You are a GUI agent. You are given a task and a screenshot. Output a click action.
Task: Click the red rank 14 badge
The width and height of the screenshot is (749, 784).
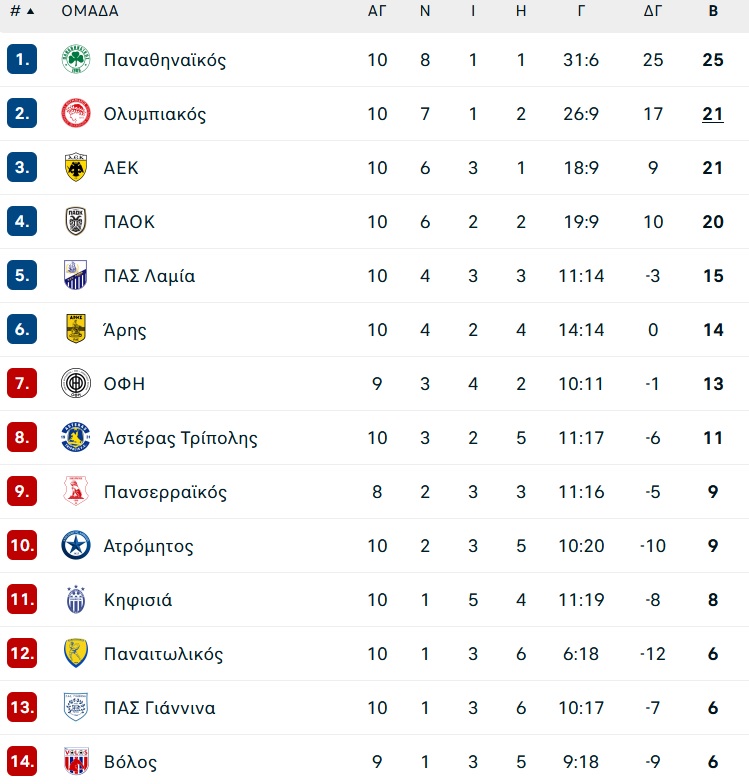(22, 762)
